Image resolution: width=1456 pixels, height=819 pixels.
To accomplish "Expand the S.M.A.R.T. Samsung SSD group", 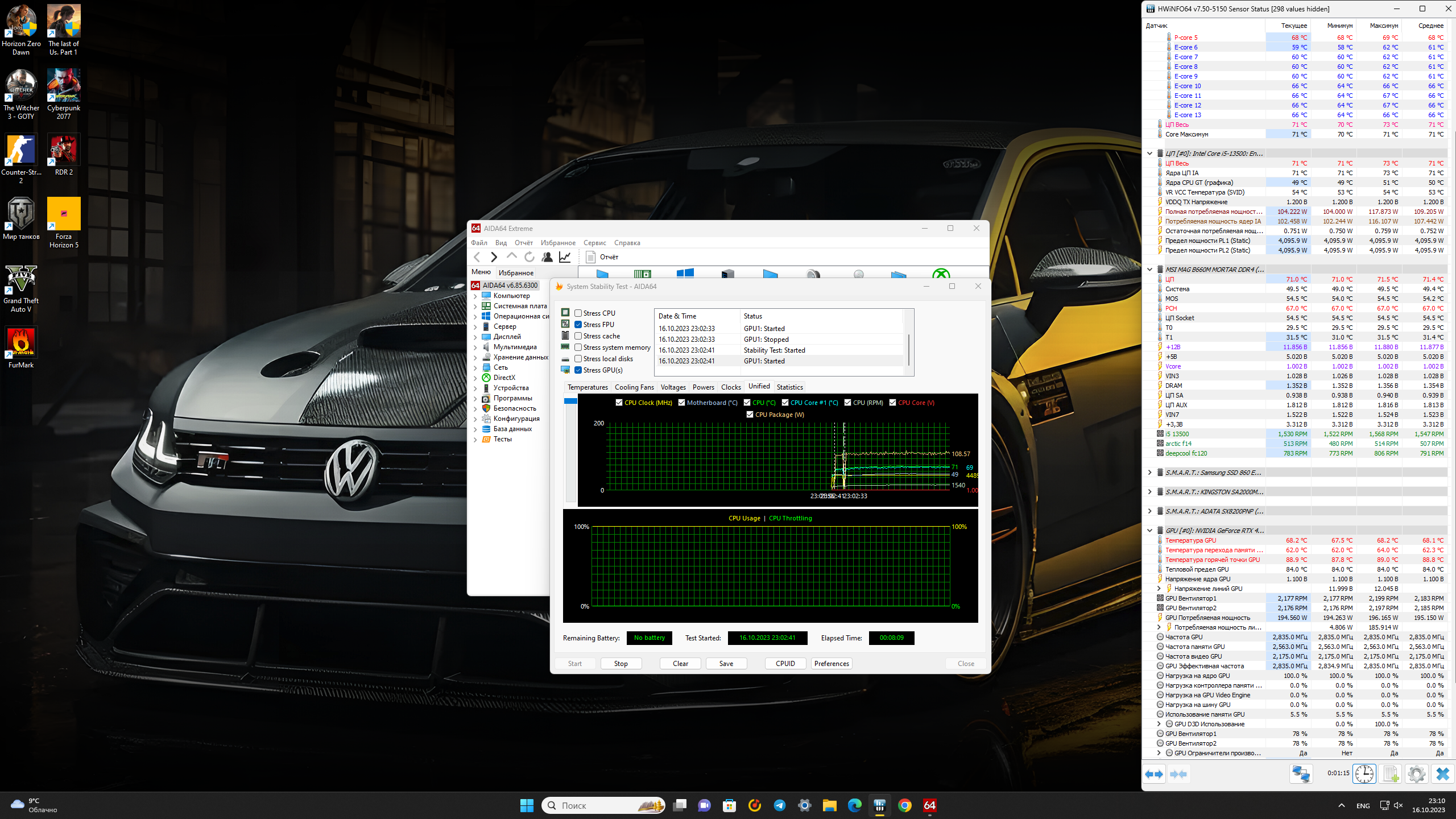I will 1149,472.
